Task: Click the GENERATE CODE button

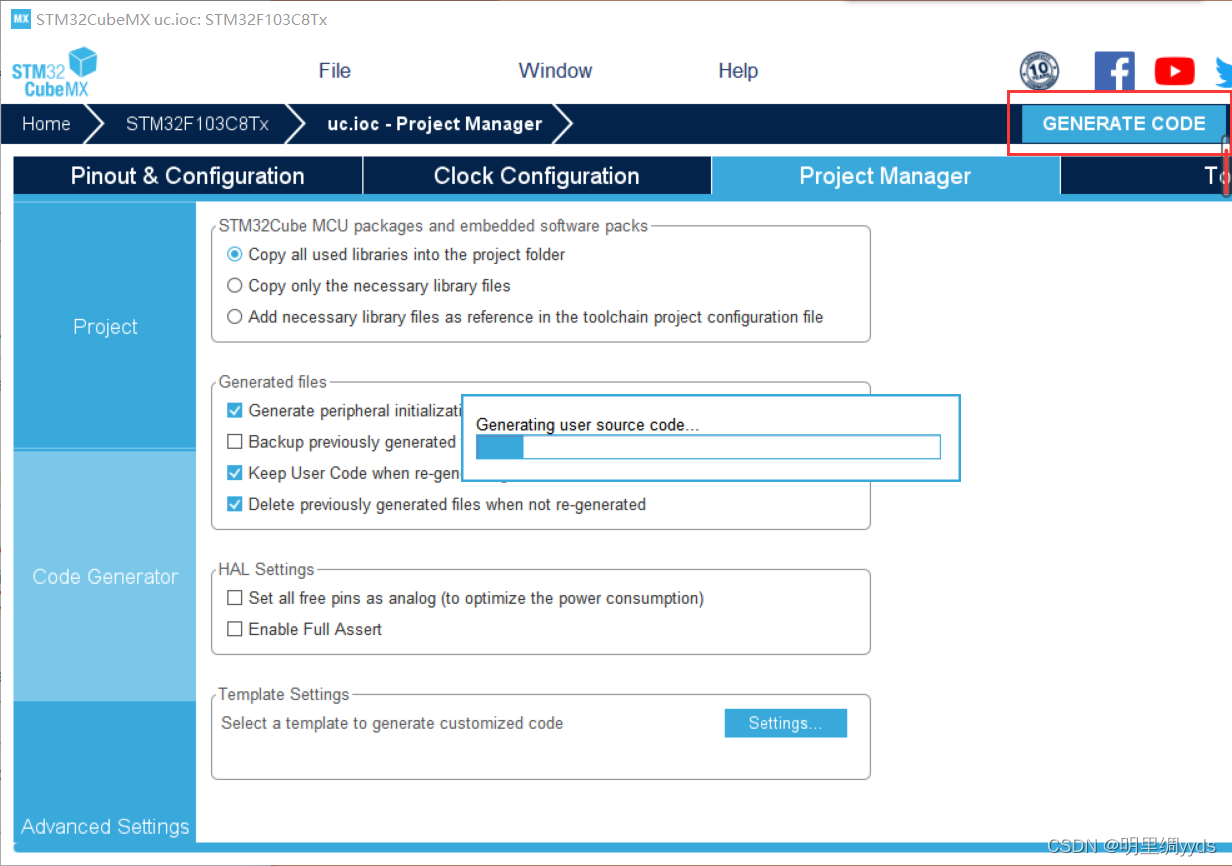Action: (1124, 124)
